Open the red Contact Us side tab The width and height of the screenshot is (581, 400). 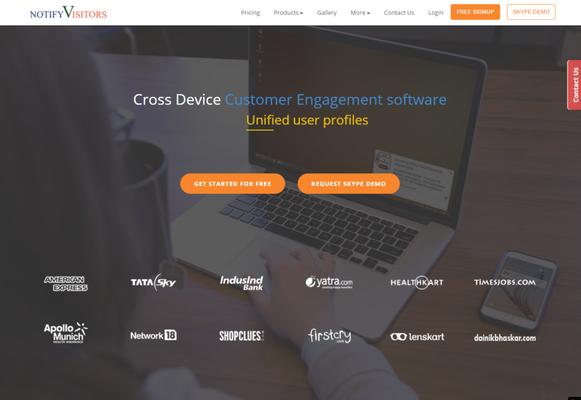574,85
